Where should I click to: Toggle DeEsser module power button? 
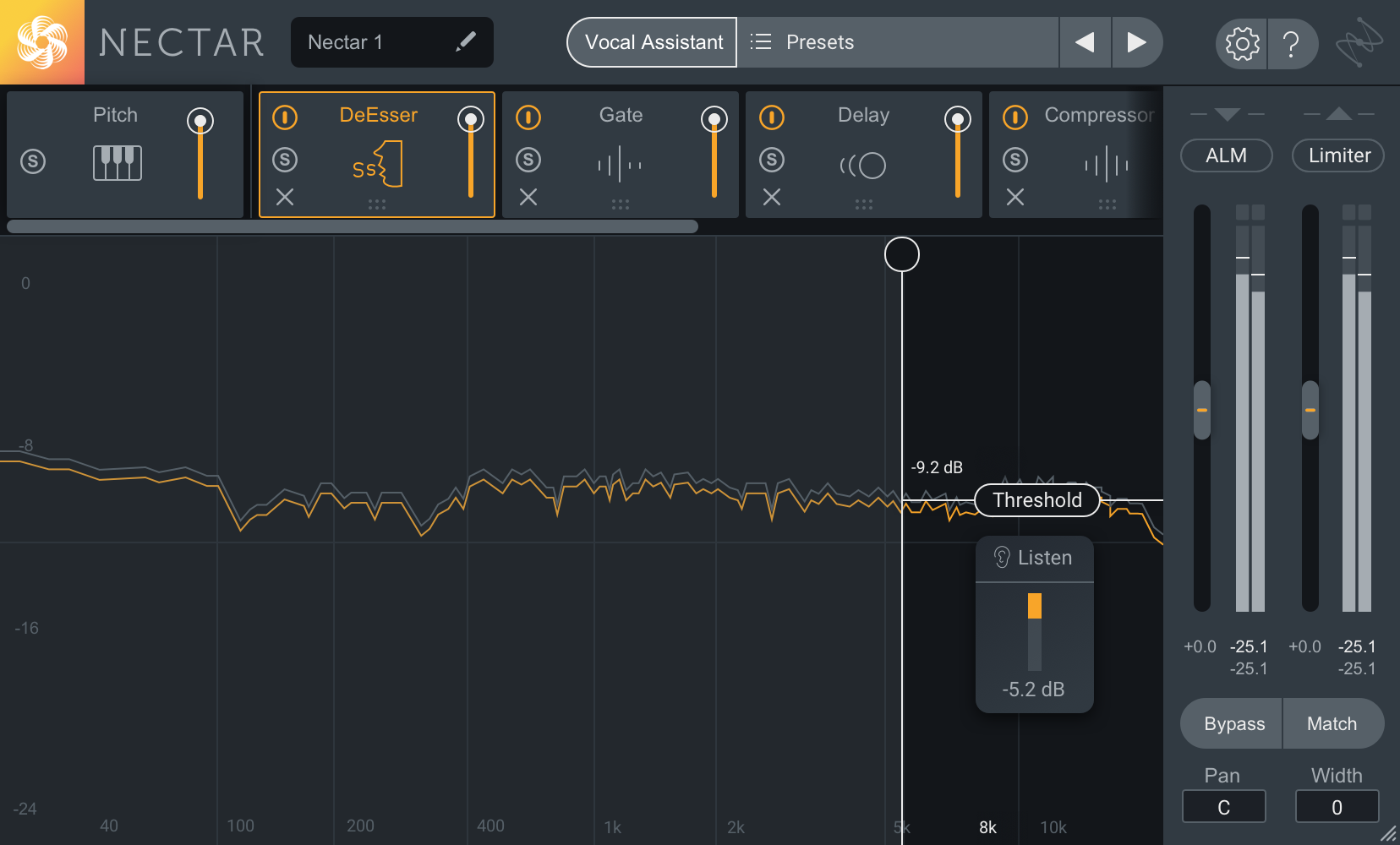285,117
